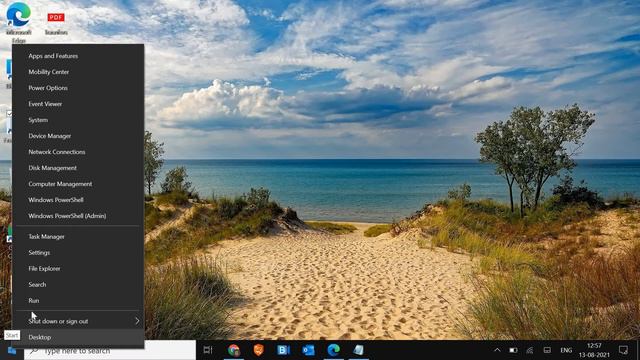Launch Disk Management
Screen dimensions: 640x360
(78, 168)
